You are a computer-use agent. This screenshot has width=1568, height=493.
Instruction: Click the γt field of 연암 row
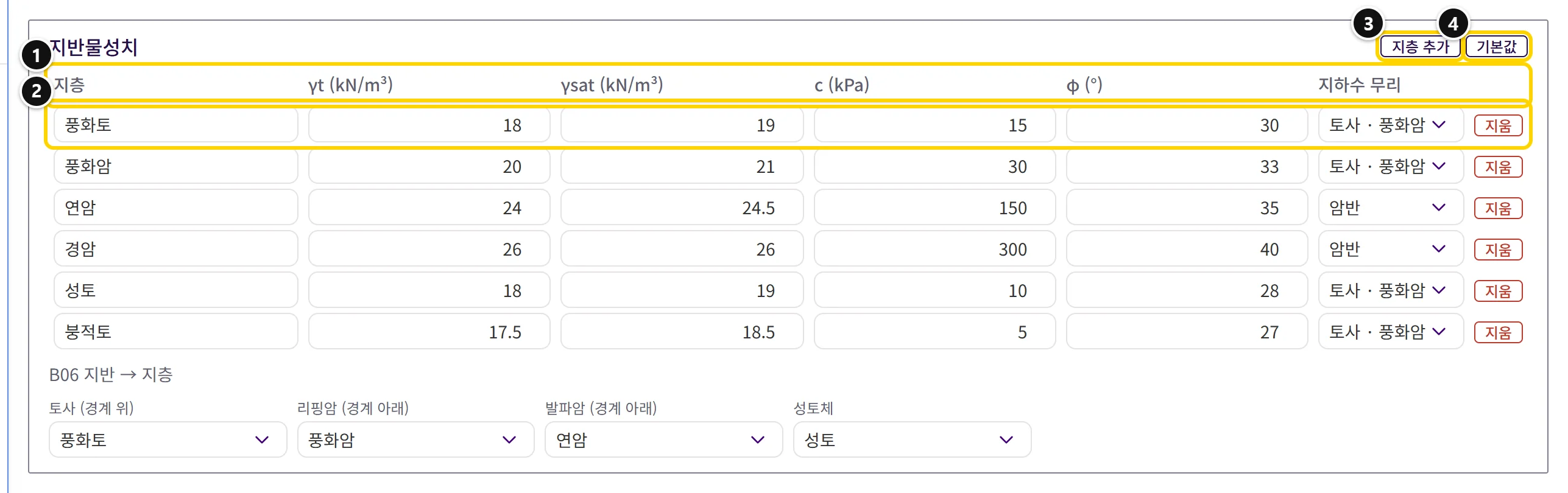click(429, 208)
